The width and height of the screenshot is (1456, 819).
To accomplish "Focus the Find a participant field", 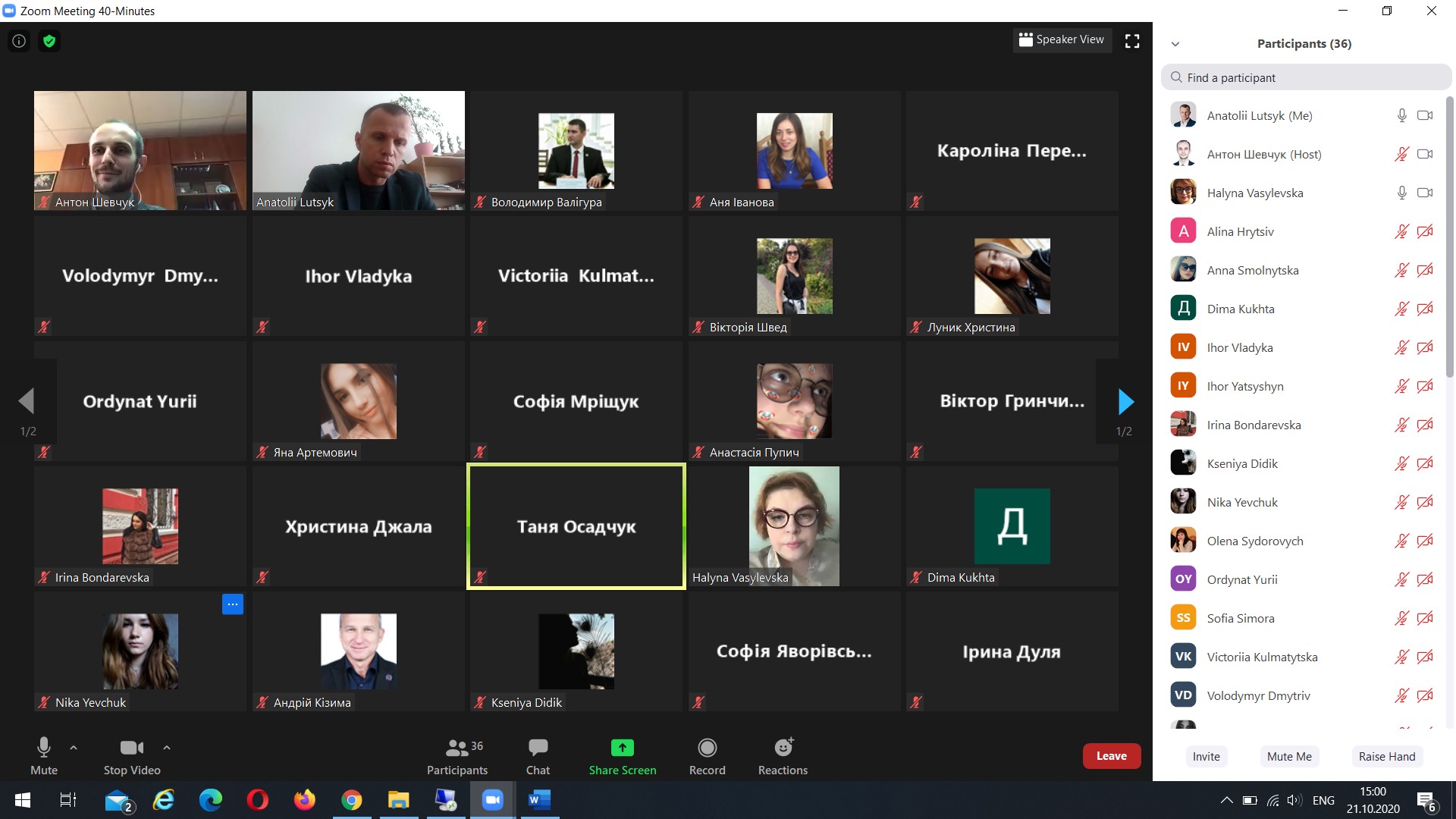I will click(1306, 77).
